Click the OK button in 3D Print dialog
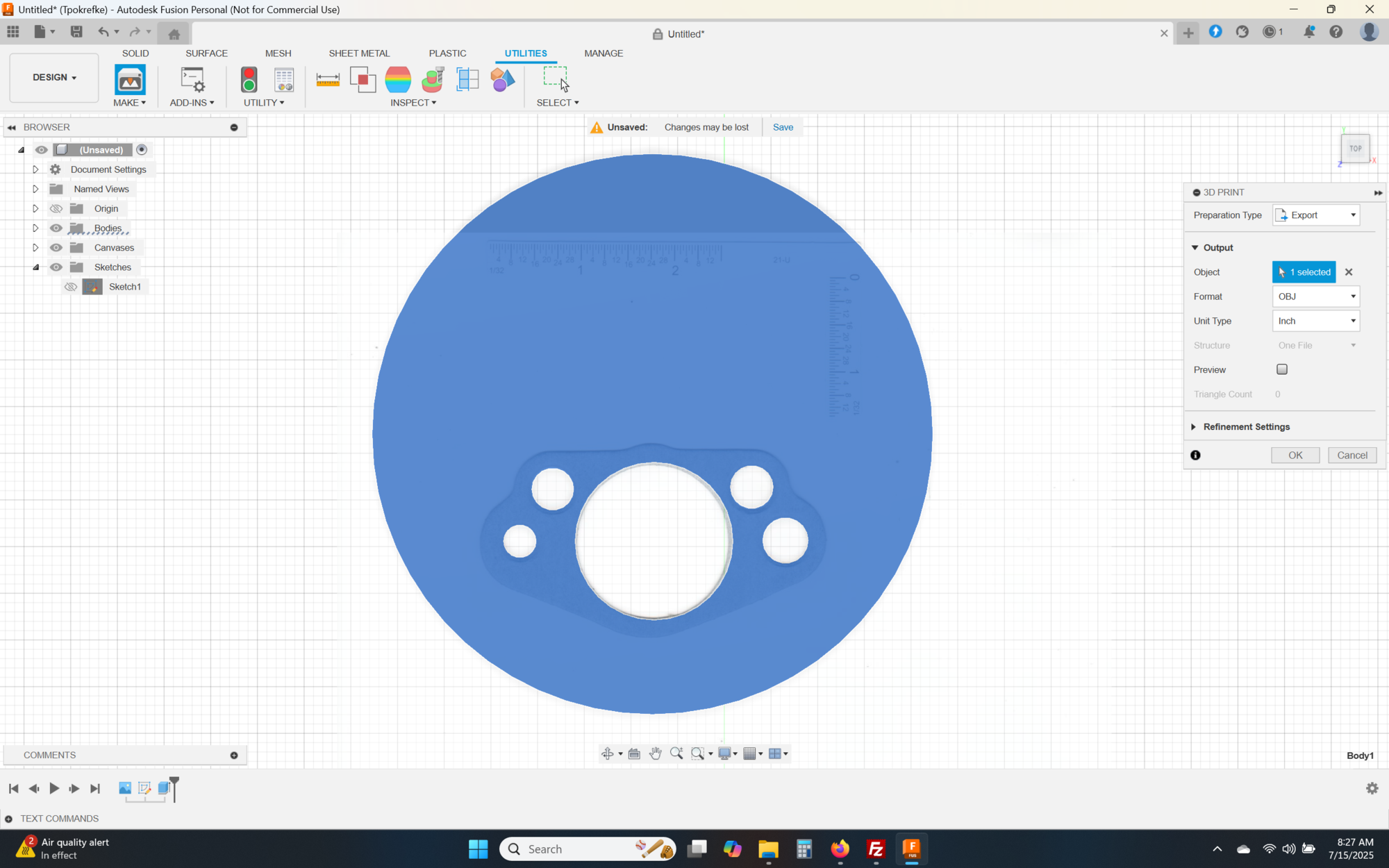Screen dimensions: 1389x868 pos(1295,456)
